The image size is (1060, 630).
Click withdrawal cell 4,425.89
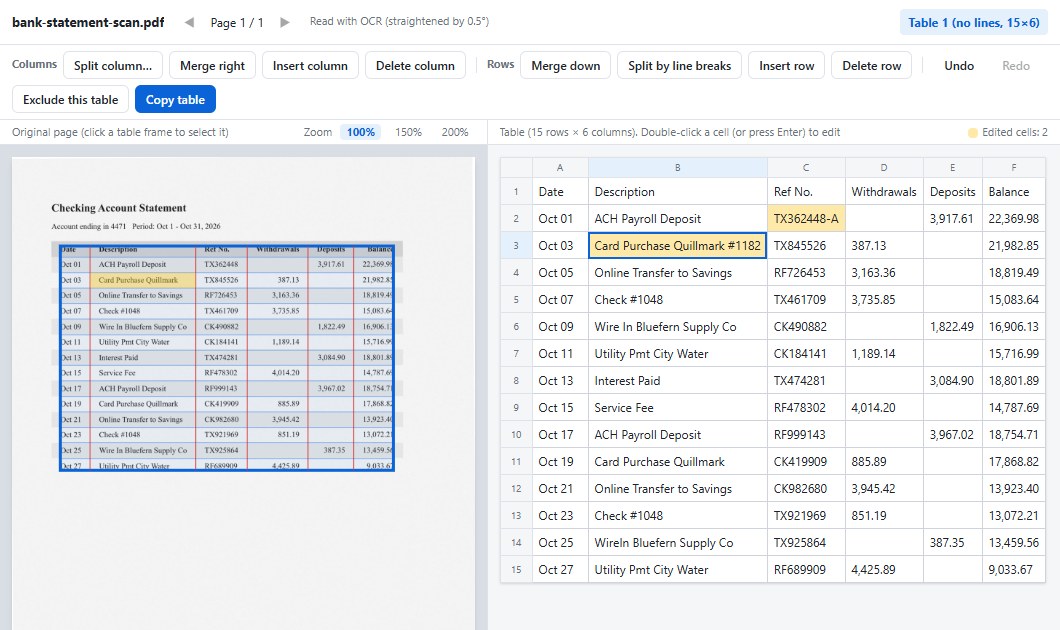884,570
